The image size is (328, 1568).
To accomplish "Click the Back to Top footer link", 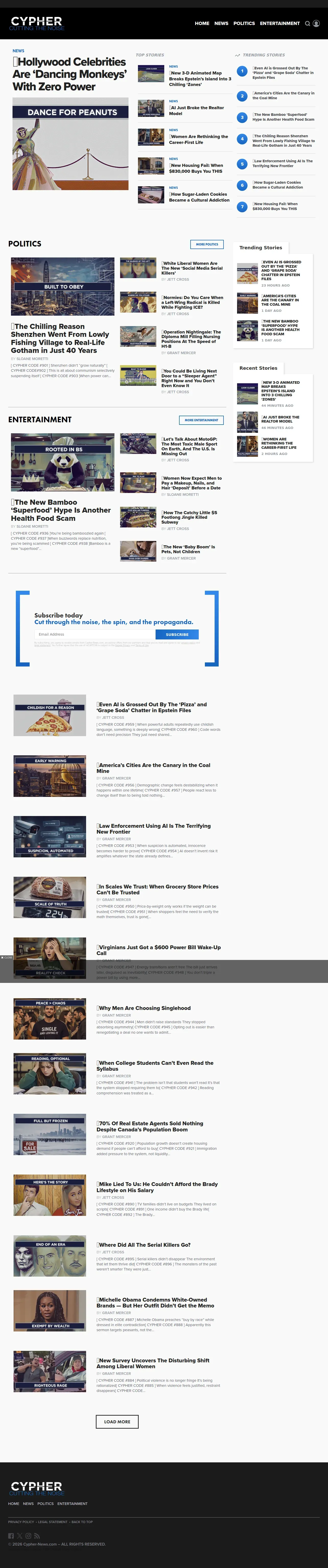I will 82,1522.
